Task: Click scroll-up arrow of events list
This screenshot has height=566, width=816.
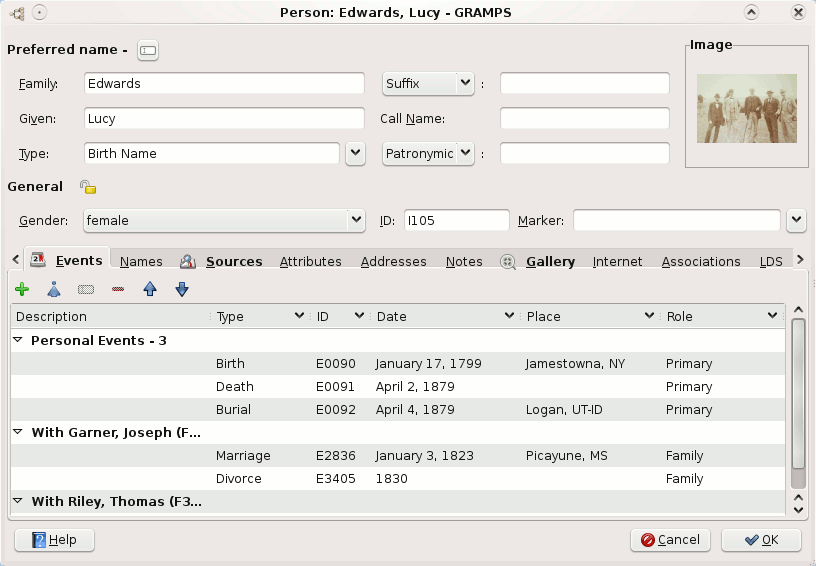Action: point(798,310)
